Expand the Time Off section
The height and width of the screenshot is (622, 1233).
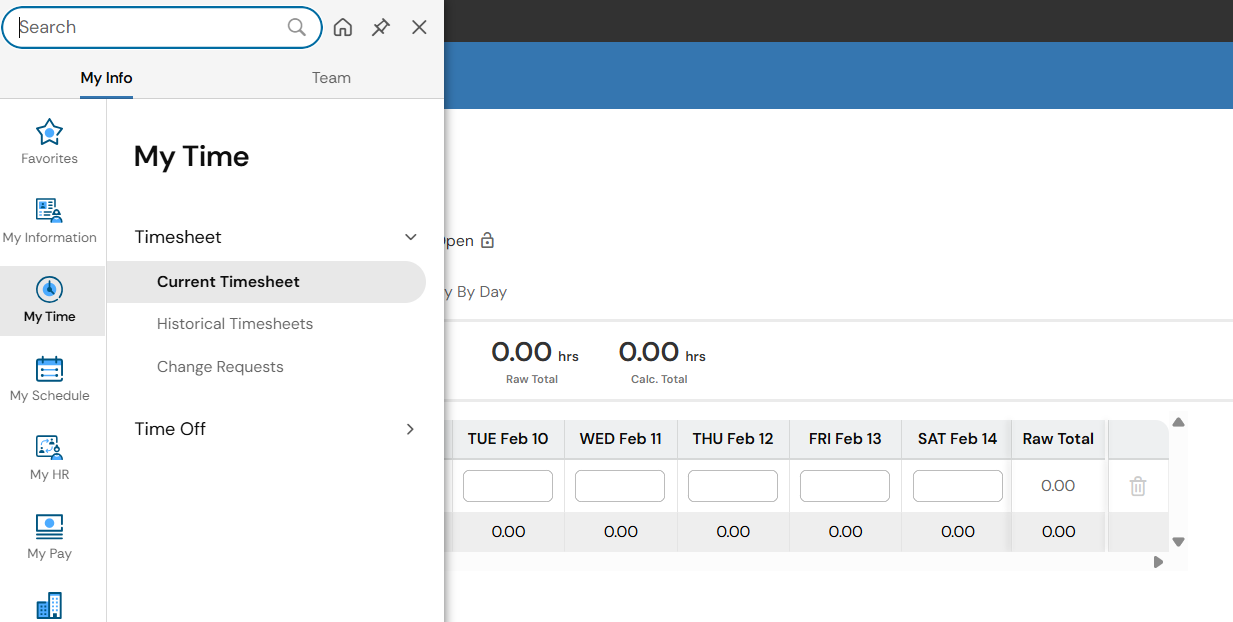[410, 429]
